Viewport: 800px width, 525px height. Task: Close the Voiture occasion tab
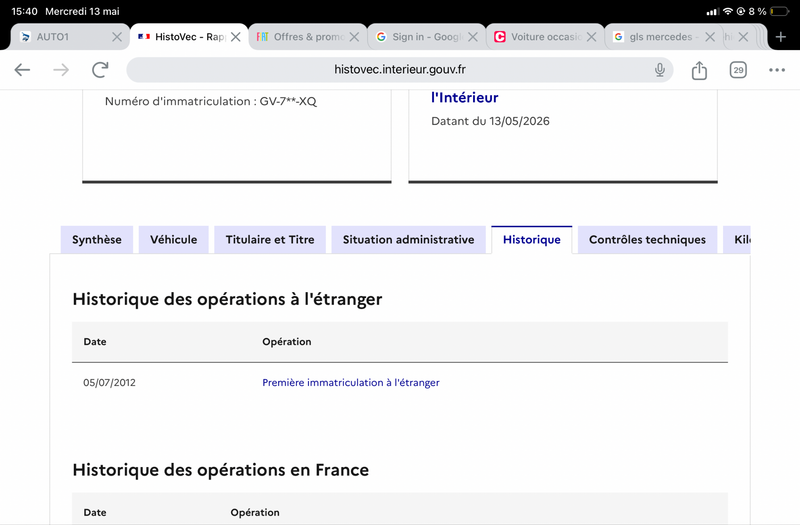tap(591, 37)
